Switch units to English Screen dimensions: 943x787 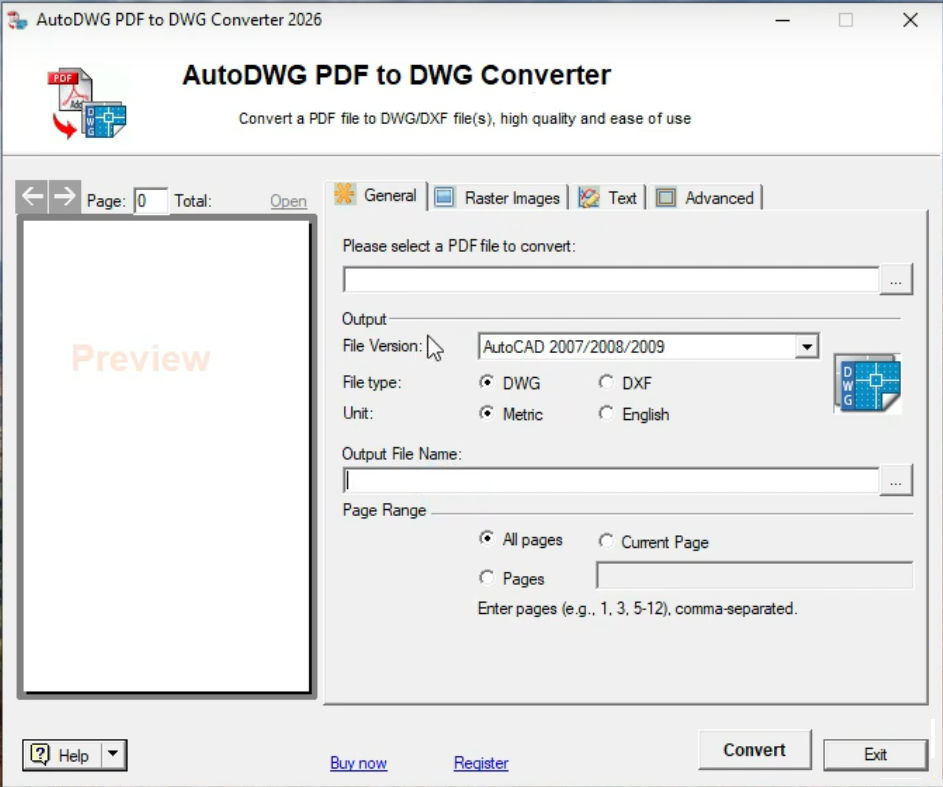click(607, 413)
